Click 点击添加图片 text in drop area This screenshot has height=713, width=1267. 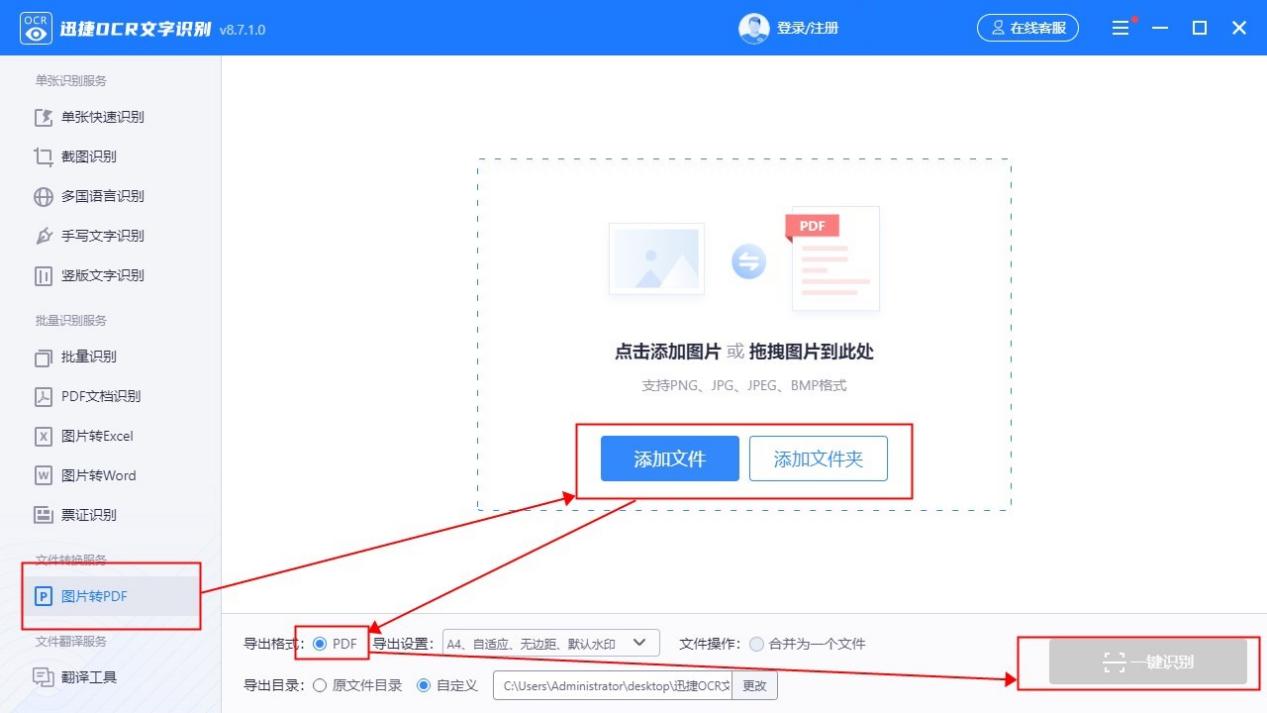pos(667,352)
